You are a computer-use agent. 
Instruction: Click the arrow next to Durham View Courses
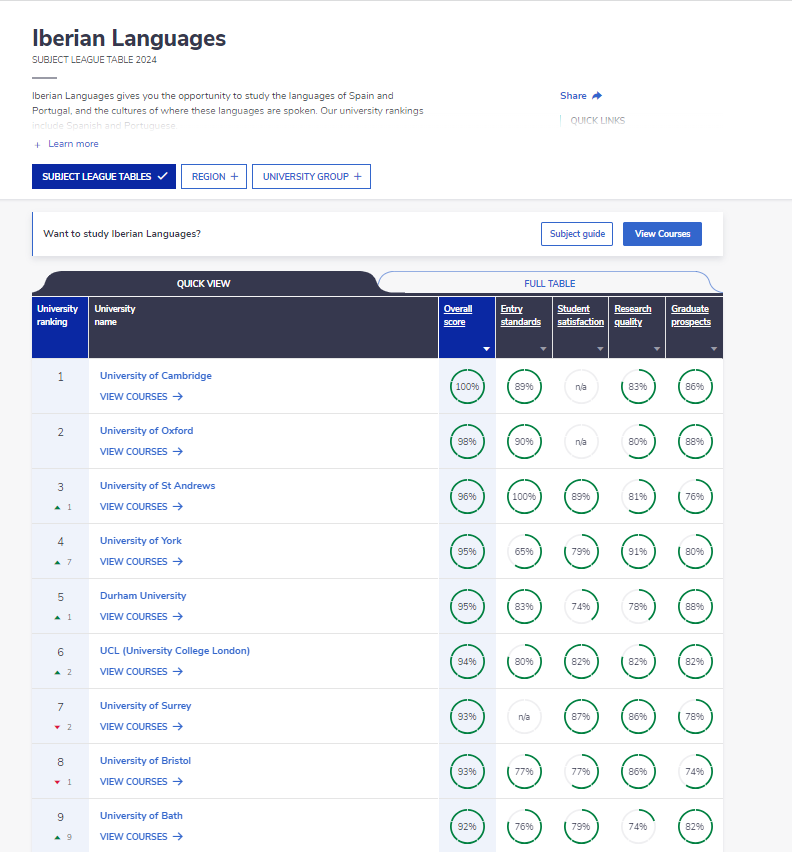pos(178,617)
